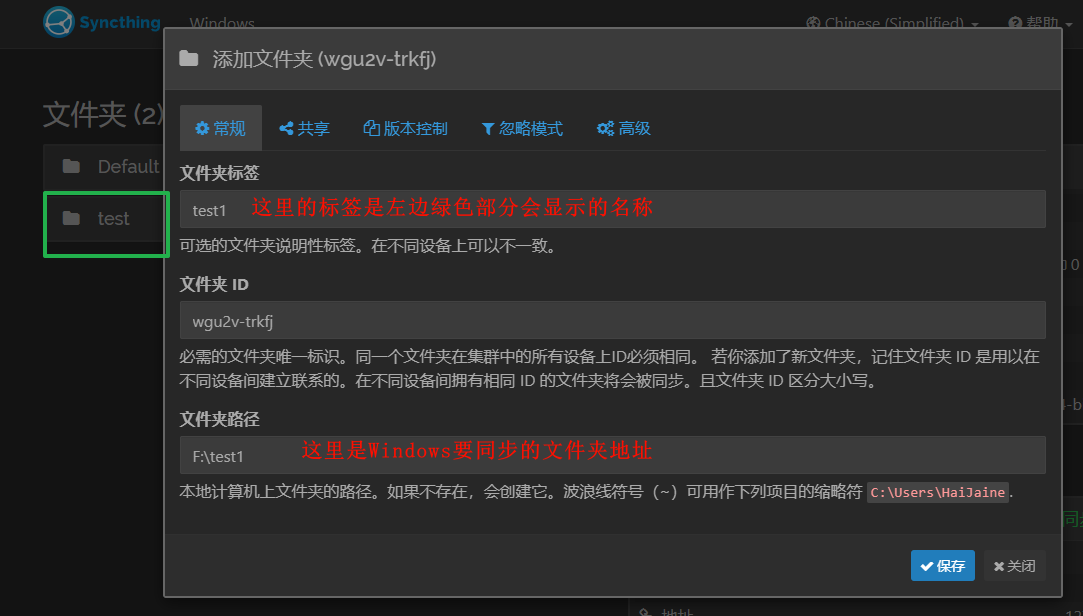The height and width of the screenshot is (616, 1083).
Task: Click the gear icon on 常规 tab
Action: (x=202, y=128)
